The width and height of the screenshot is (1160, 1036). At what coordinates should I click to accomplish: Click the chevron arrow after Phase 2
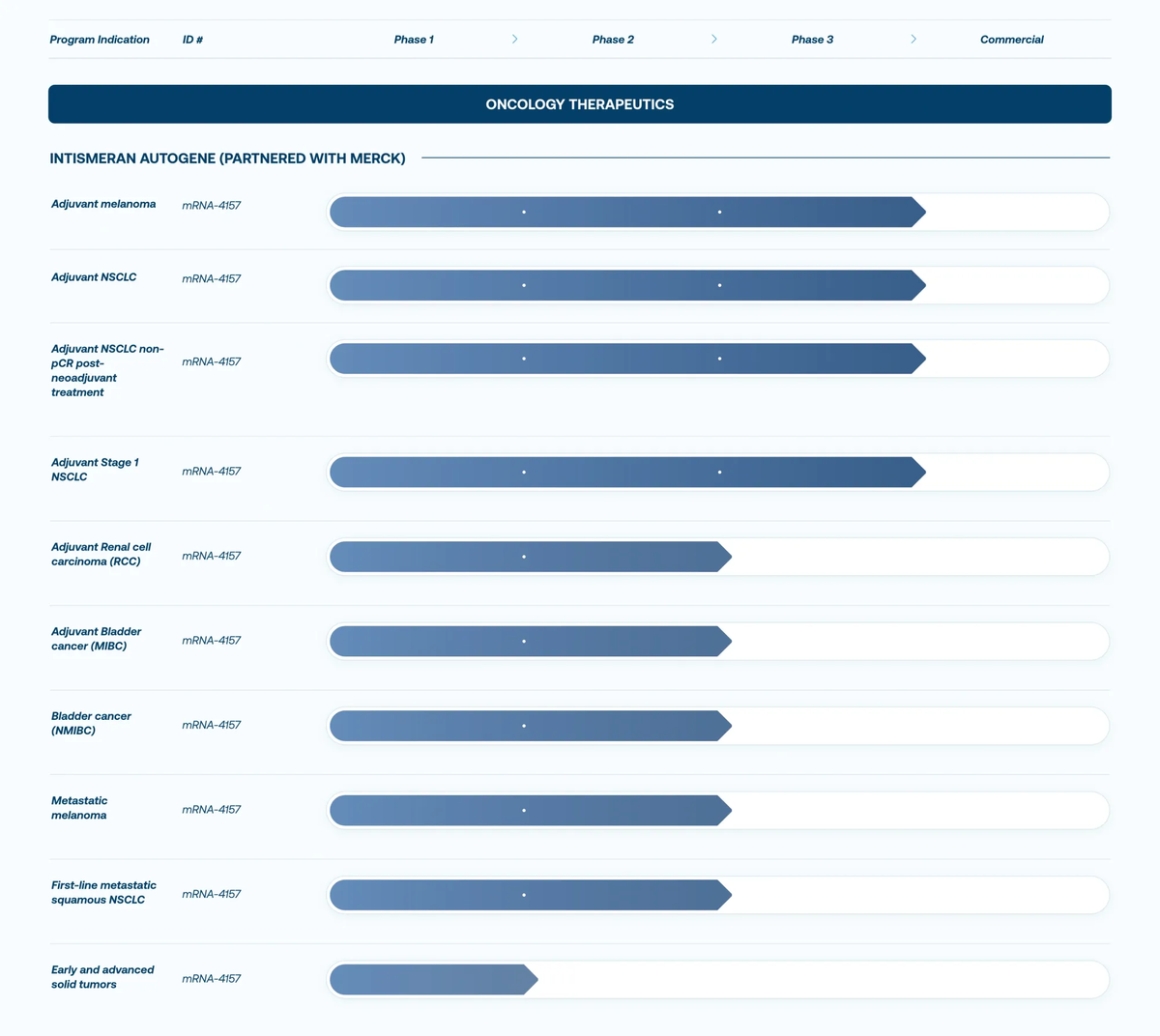coord(714,40)
